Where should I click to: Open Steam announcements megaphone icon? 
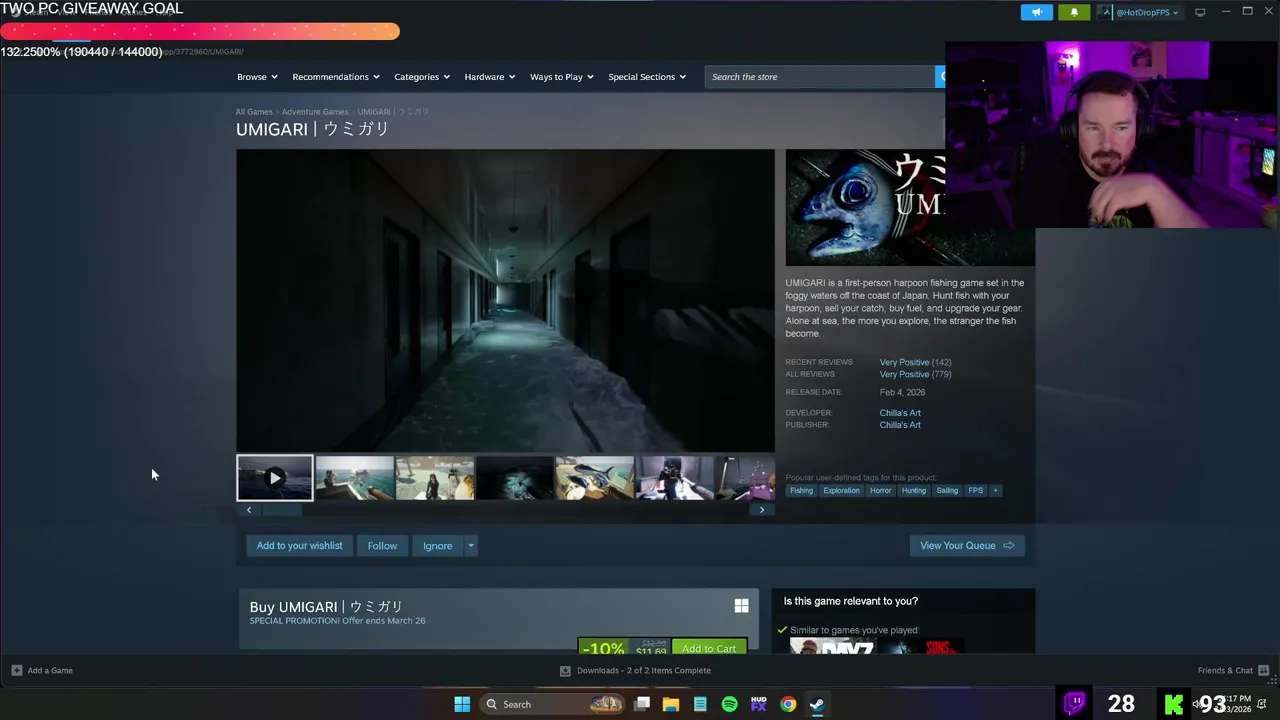[x=1037, y=12]
